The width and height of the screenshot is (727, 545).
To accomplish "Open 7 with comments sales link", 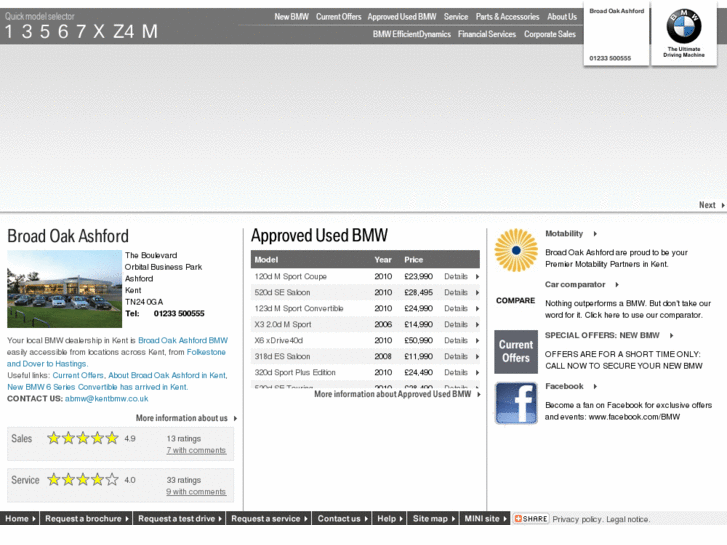I will (x=196, y=450).
